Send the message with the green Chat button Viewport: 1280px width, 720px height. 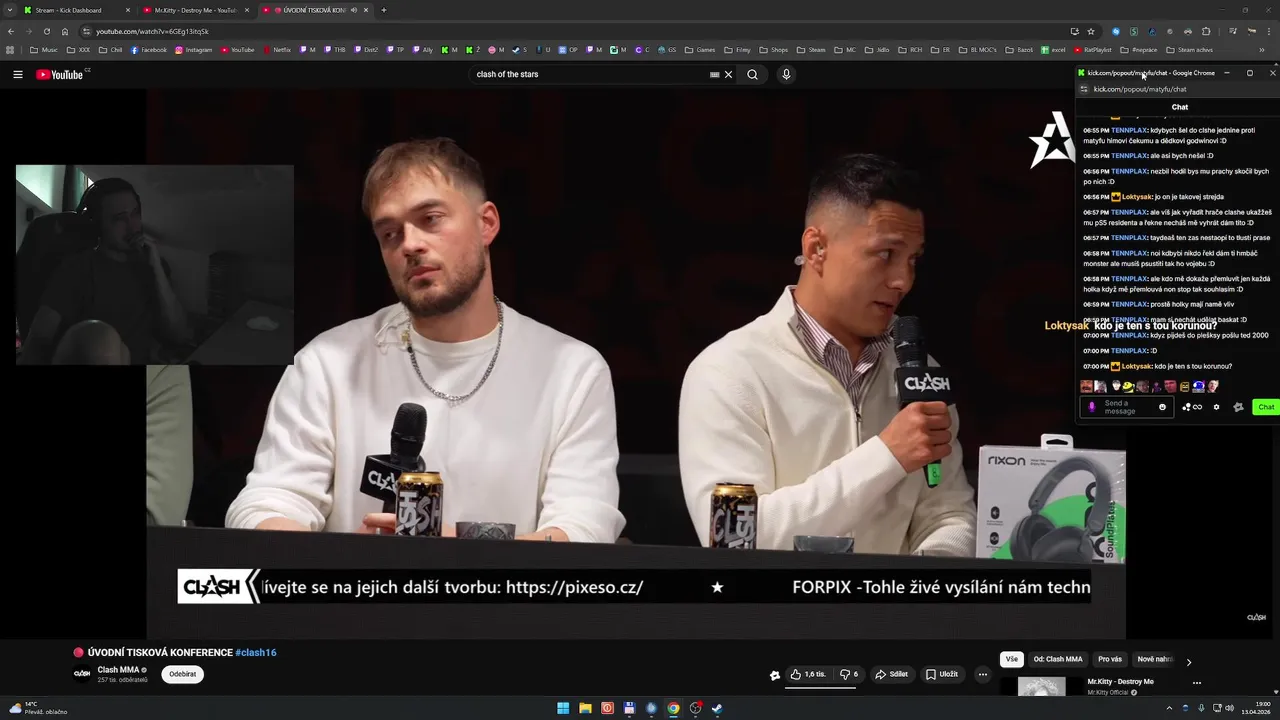click(x=1265, y=407)
